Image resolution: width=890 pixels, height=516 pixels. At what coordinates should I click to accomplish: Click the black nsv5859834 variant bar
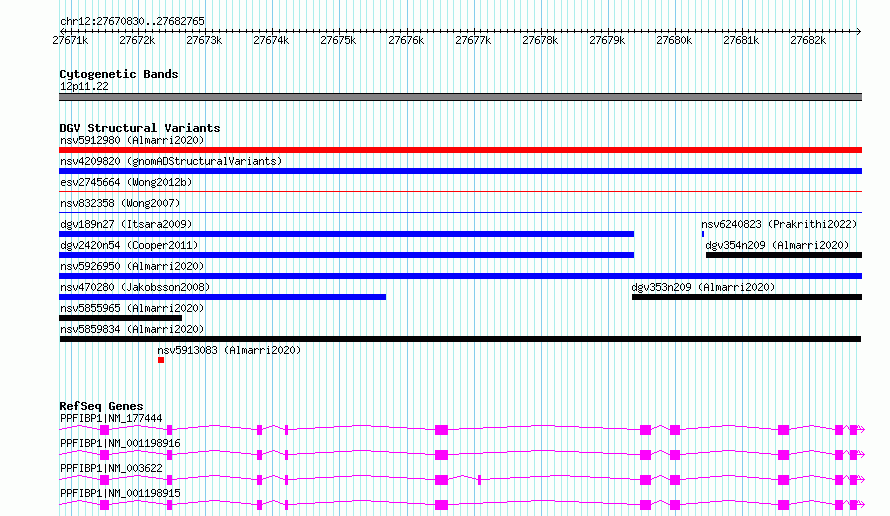pyautogui.click(x=460, y=339)
